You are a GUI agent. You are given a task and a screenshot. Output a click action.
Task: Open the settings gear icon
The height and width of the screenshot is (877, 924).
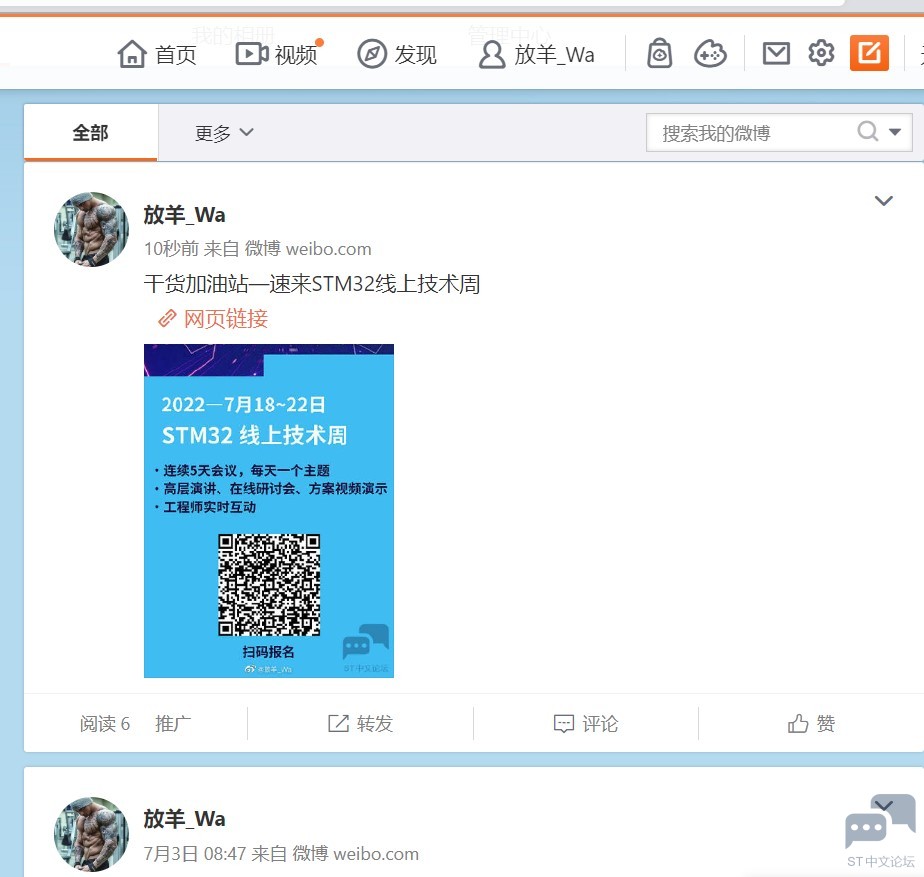(821, 53)
